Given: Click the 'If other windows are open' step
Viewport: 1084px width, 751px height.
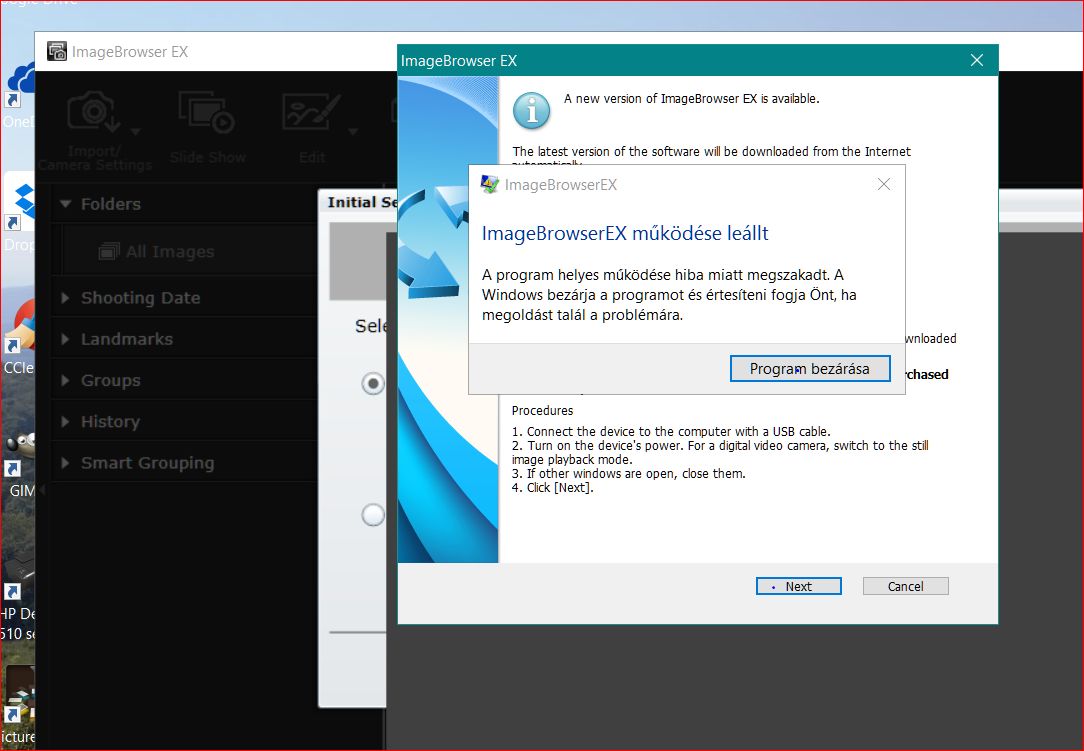Looking at the screenshot, I should [x=628, y=474].
